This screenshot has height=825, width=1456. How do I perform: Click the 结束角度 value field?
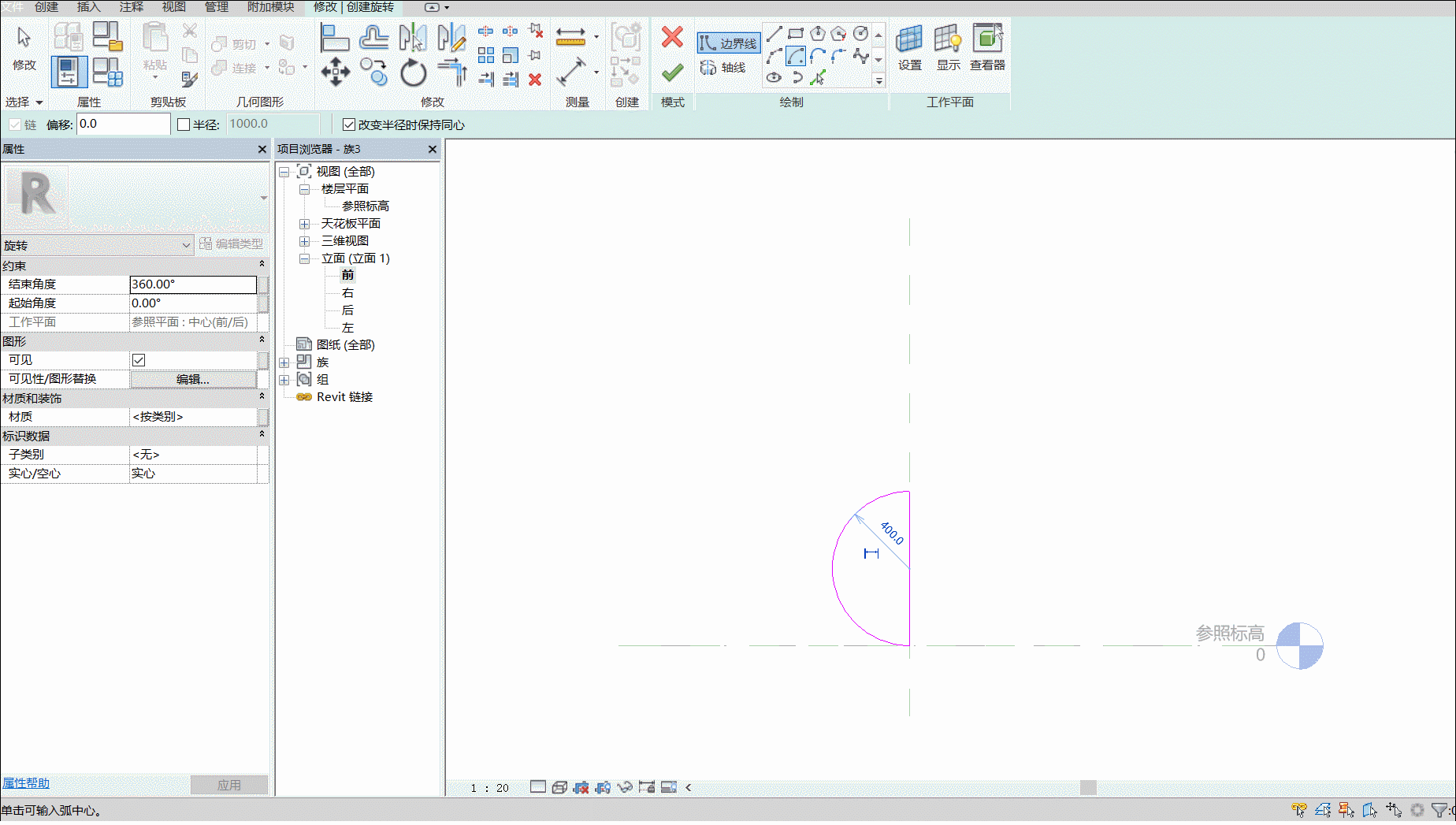tap(193, 284)
